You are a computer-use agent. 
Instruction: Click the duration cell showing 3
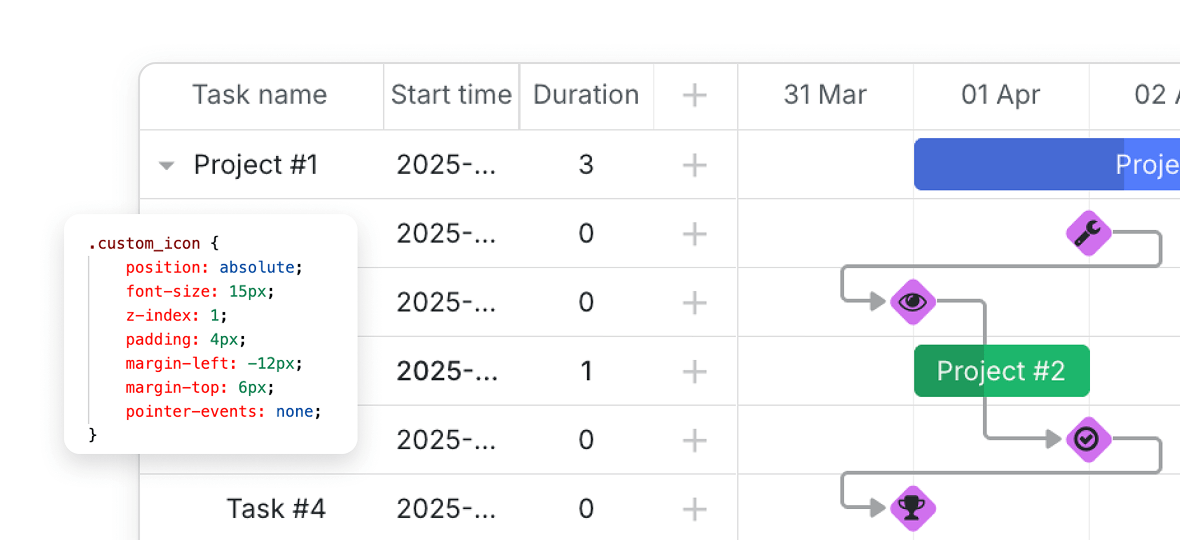[x=586, y=165]
